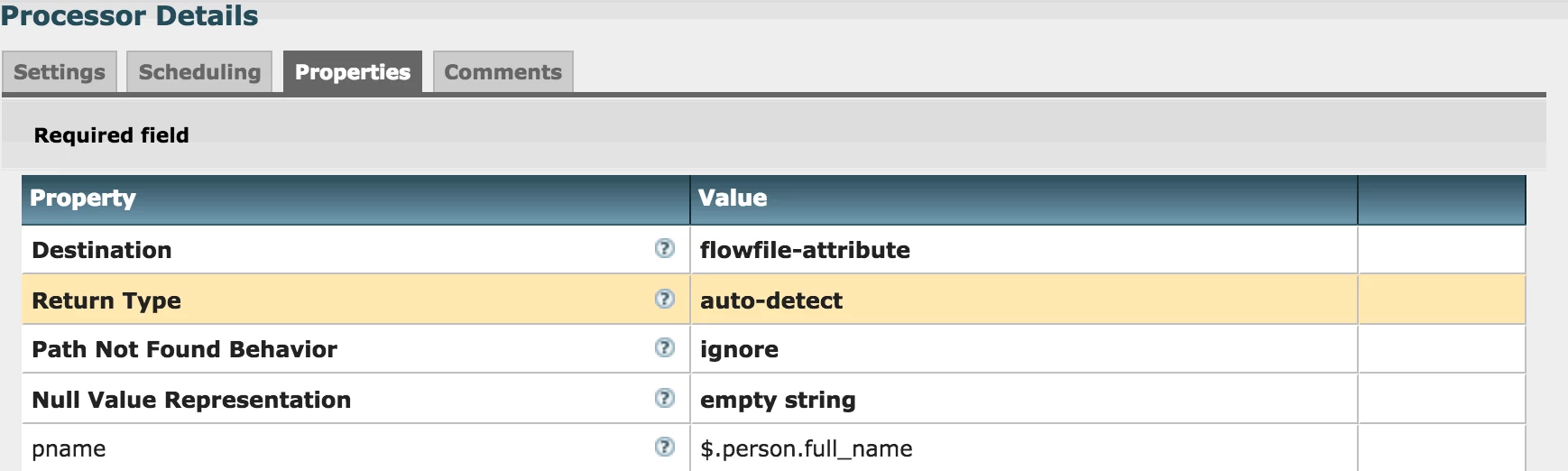
Task: Click the help icon beside pname
Action: tap(664, 447)
